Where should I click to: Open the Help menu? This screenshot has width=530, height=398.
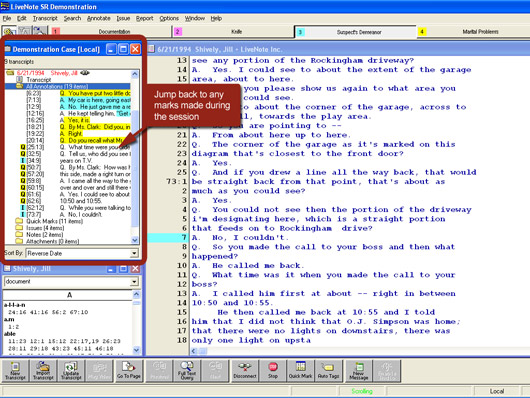click(216, 18)
